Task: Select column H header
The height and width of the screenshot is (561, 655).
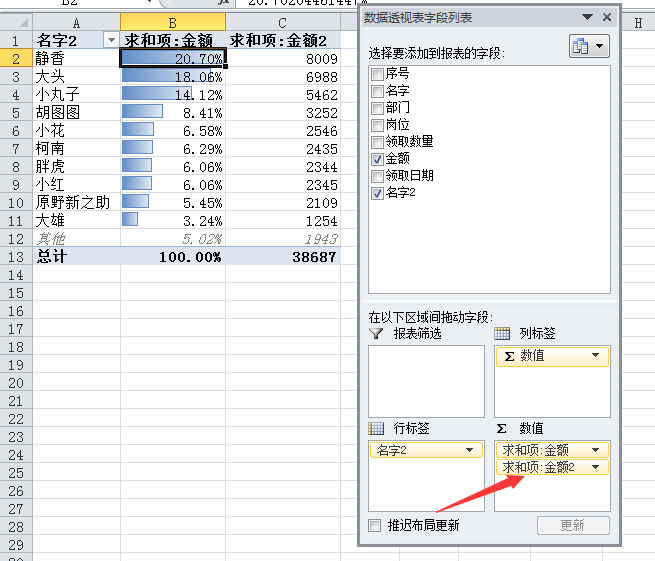Action: click(638, 23)
